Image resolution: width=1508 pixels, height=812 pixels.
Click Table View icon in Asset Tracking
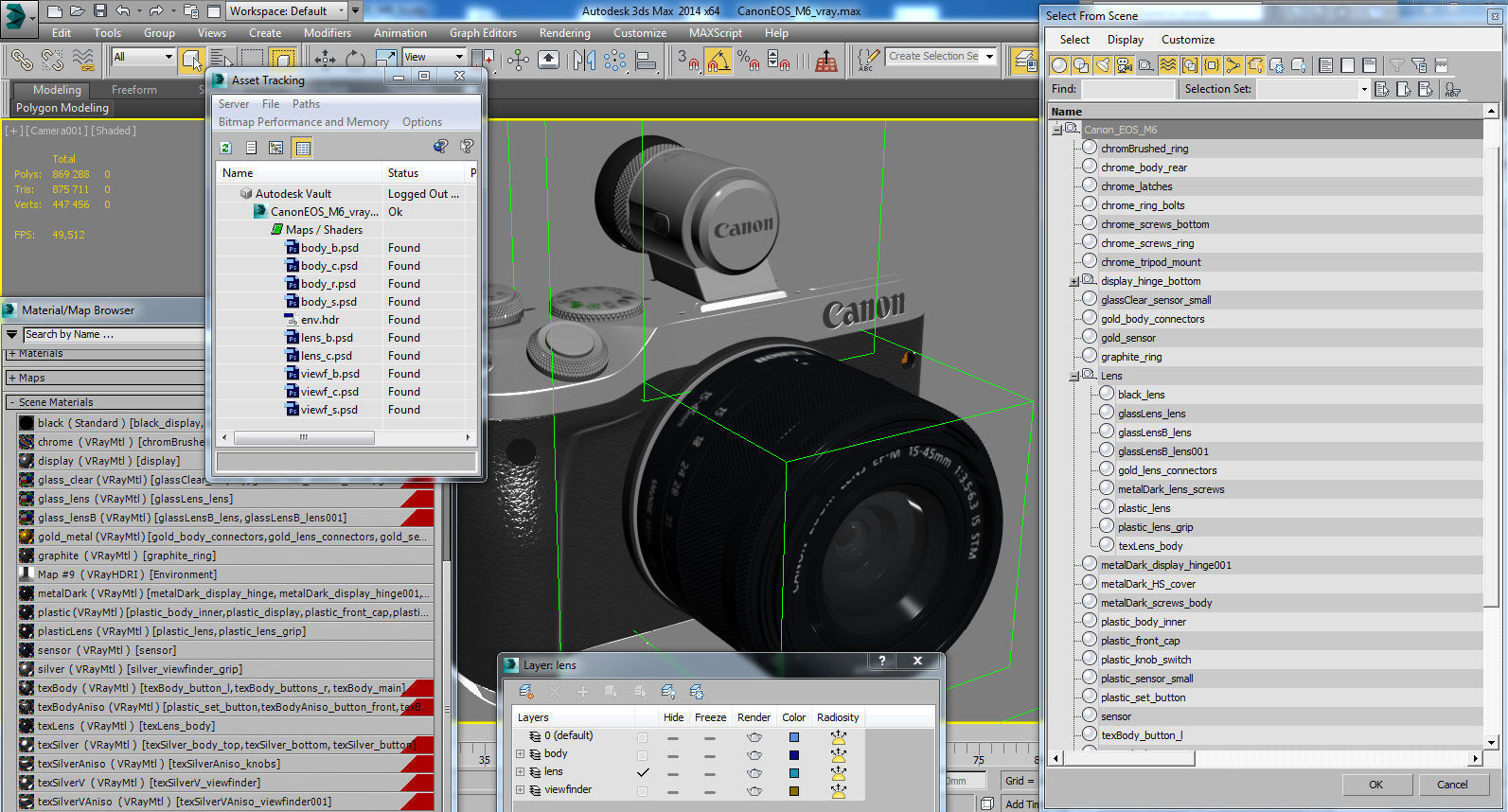click(x=302, y=148)
